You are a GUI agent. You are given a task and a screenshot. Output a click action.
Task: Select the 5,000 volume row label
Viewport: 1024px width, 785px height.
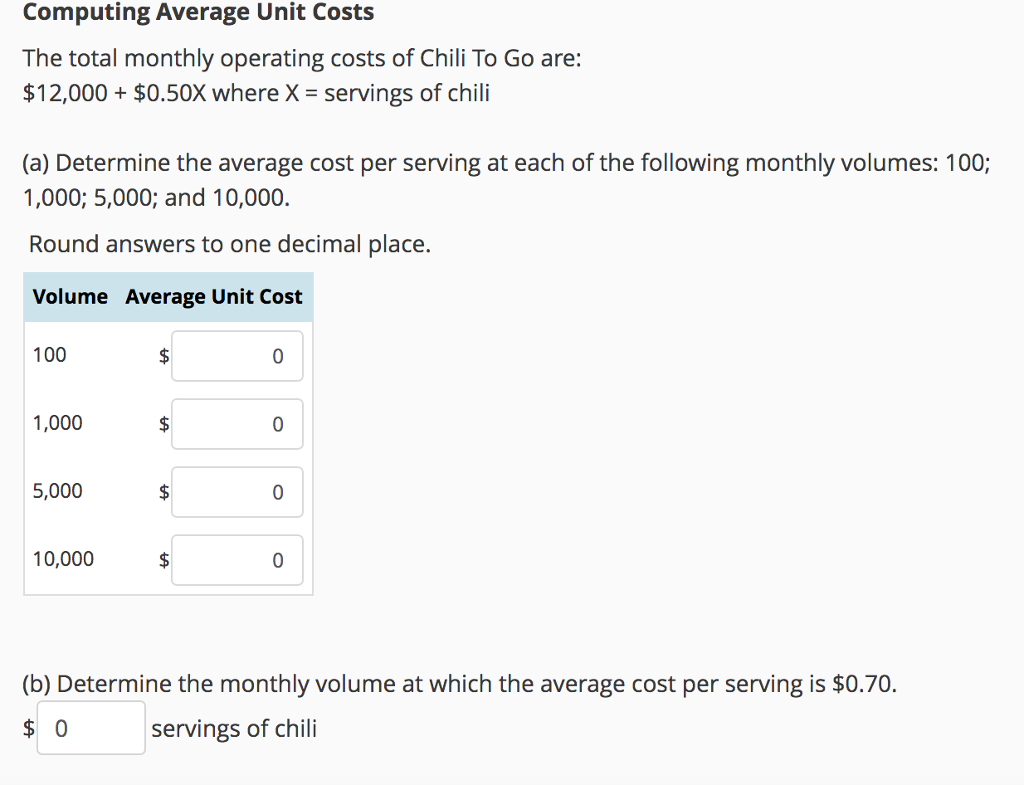(x=57, y=491)
